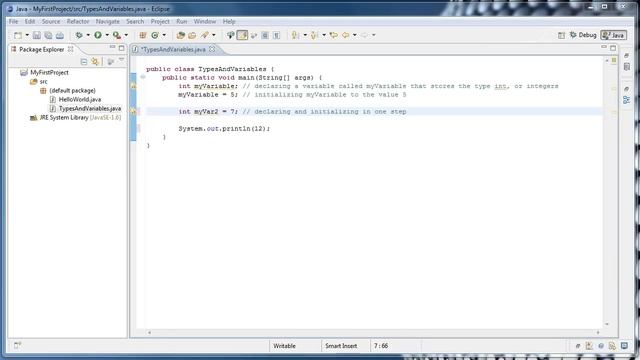Toggle Block Selection Mode button
This screenshot has width=640, height=360.
265,35
